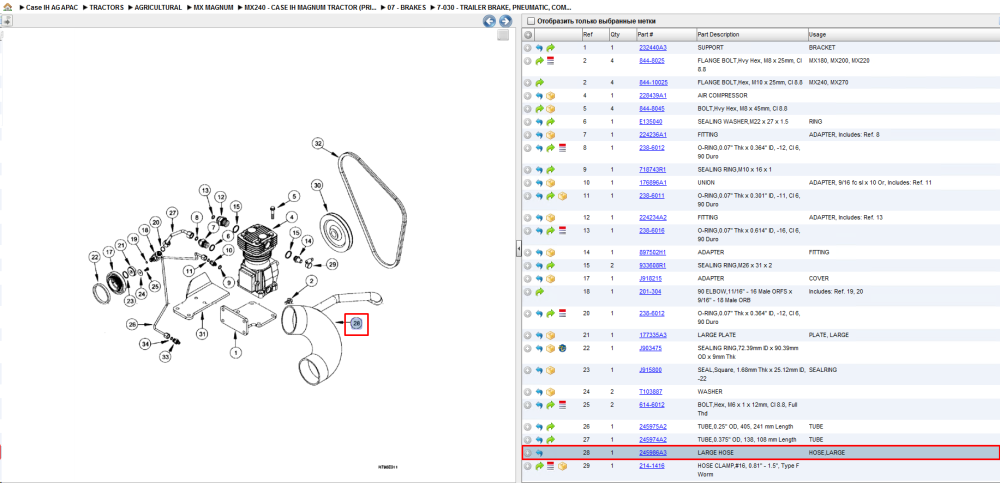Viewport: 1000px width, 483px height.
Task: Sort by Part Description column header
Action: coord(751,34)
